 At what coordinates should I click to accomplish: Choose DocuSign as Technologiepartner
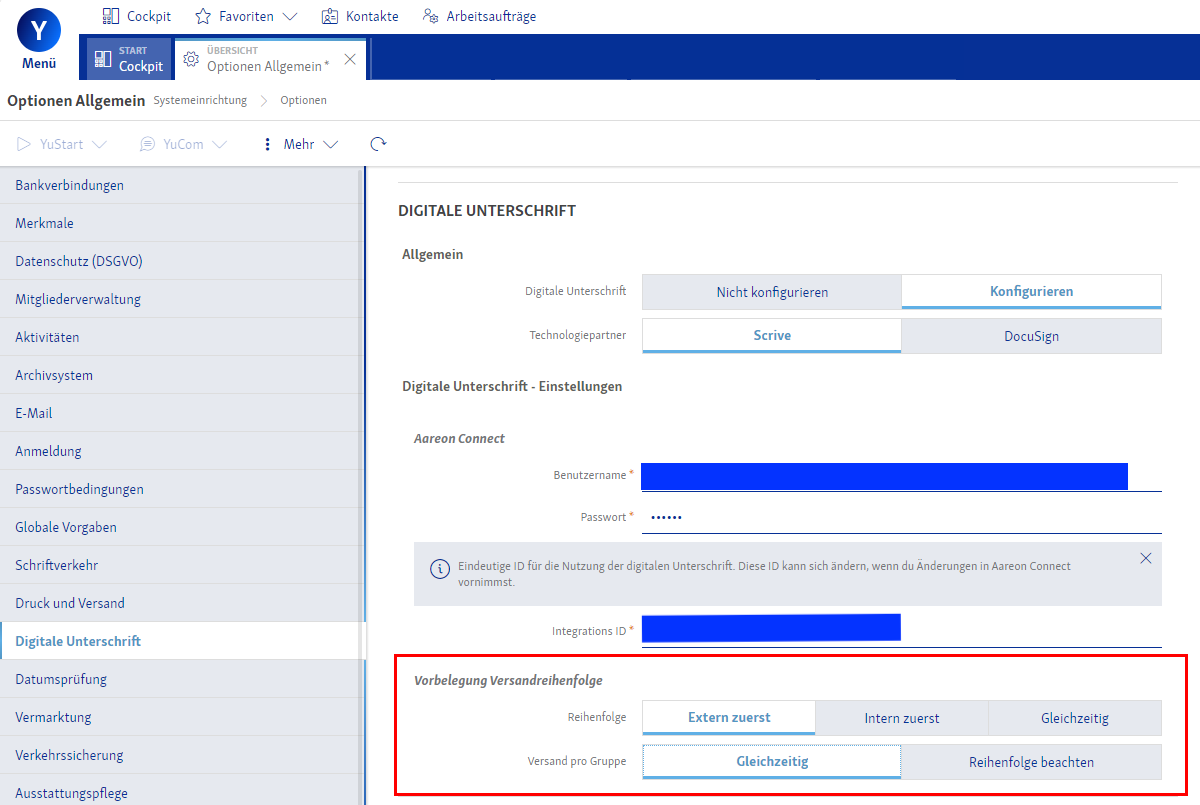[x=1031, y=336]
